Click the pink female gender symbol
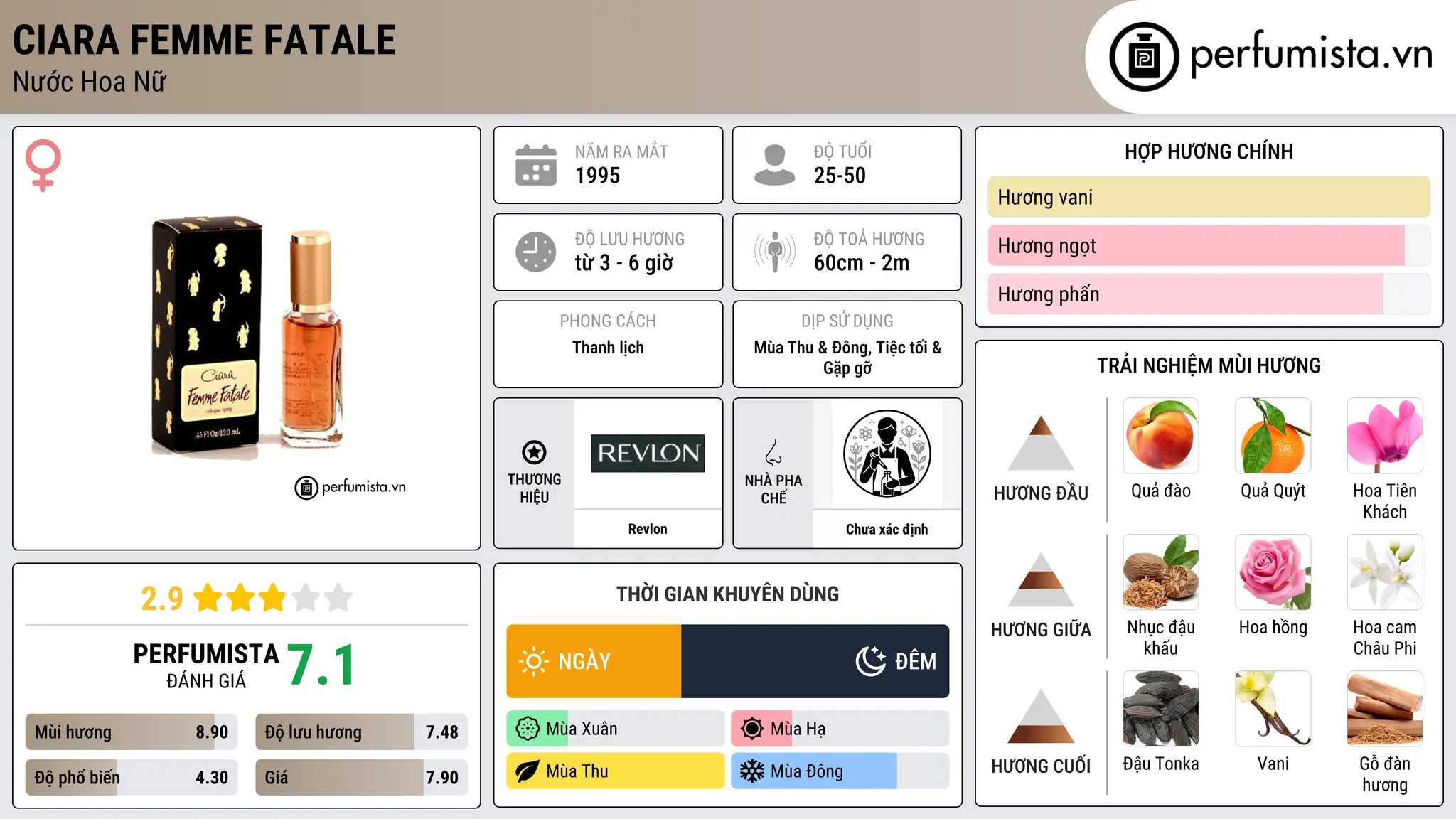 click(43, 165)
